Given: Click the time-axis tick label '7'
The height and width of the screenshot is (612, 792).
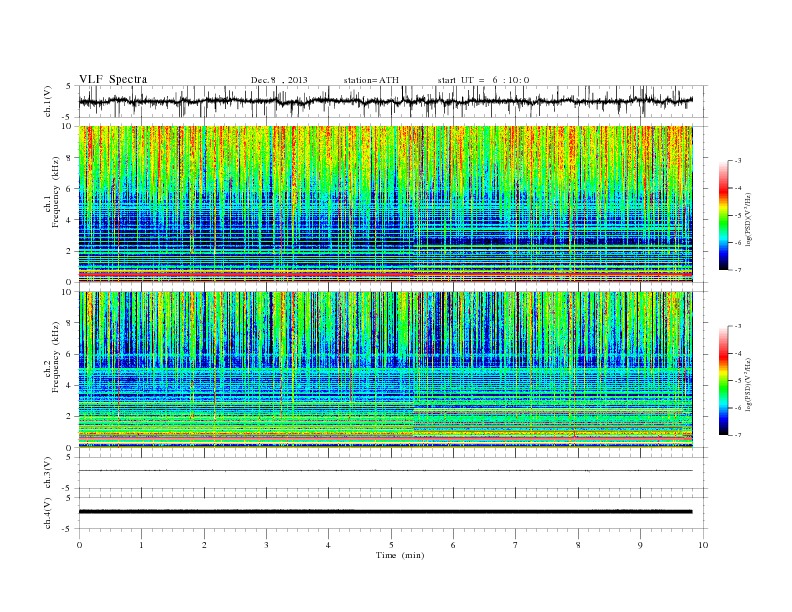Looking at the screenshot, I should click(x=515, y=545).
